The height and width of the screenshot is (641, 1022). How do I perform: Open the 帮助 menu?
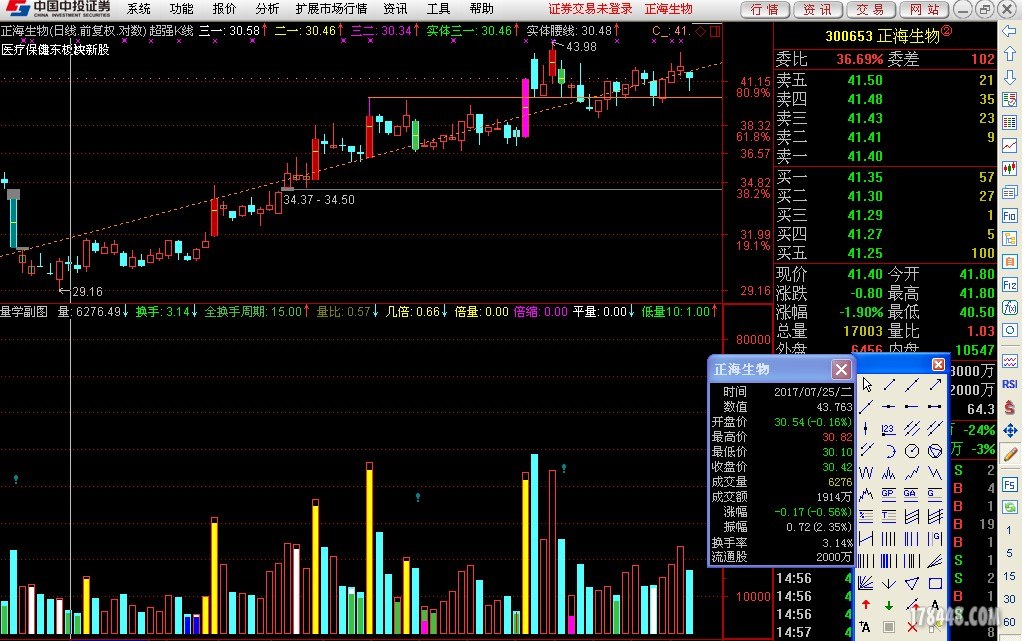(x=481, y=9)
